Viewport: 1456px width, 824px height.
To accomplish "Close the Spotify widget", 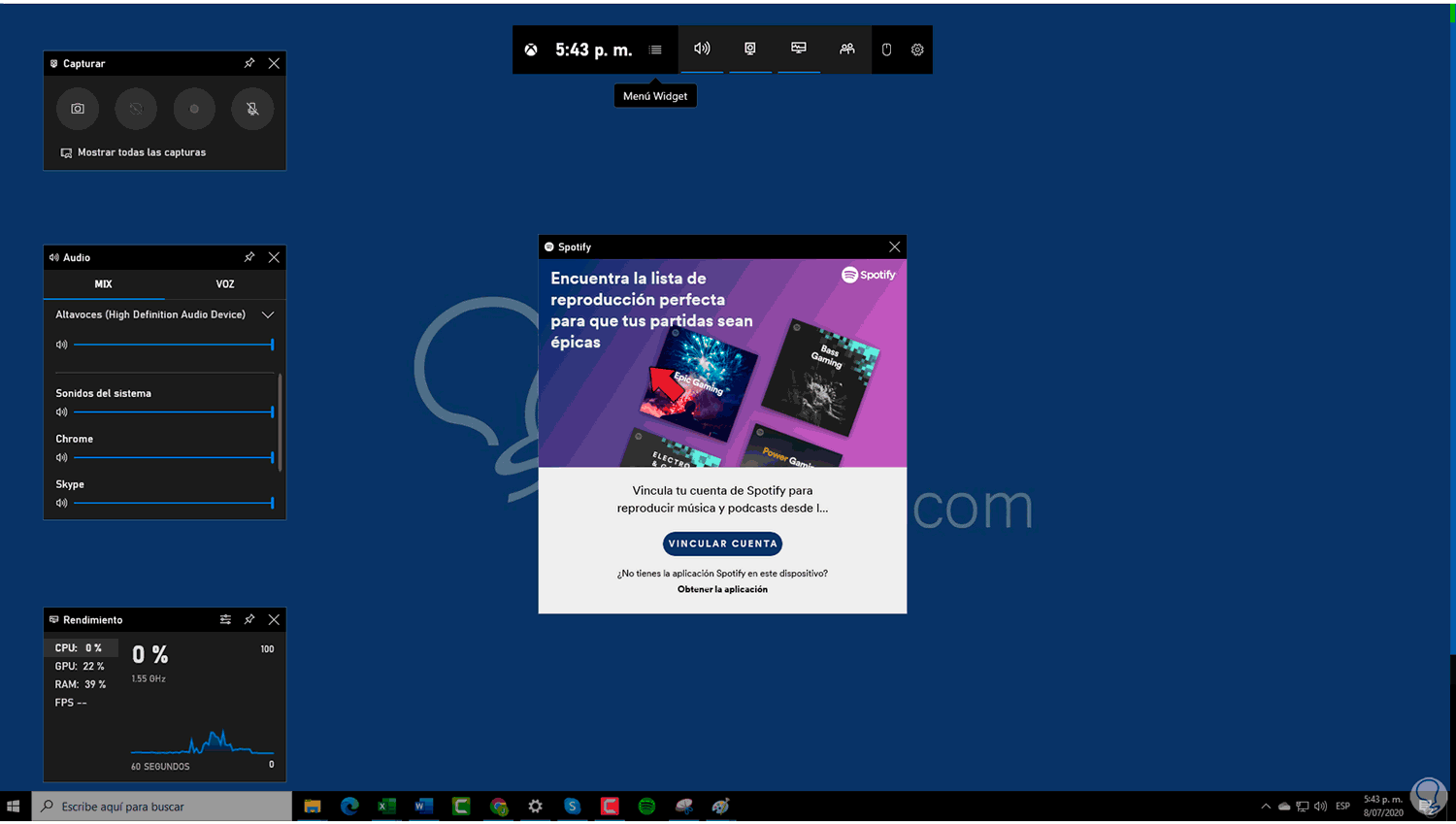I will (x=895, y=247).
